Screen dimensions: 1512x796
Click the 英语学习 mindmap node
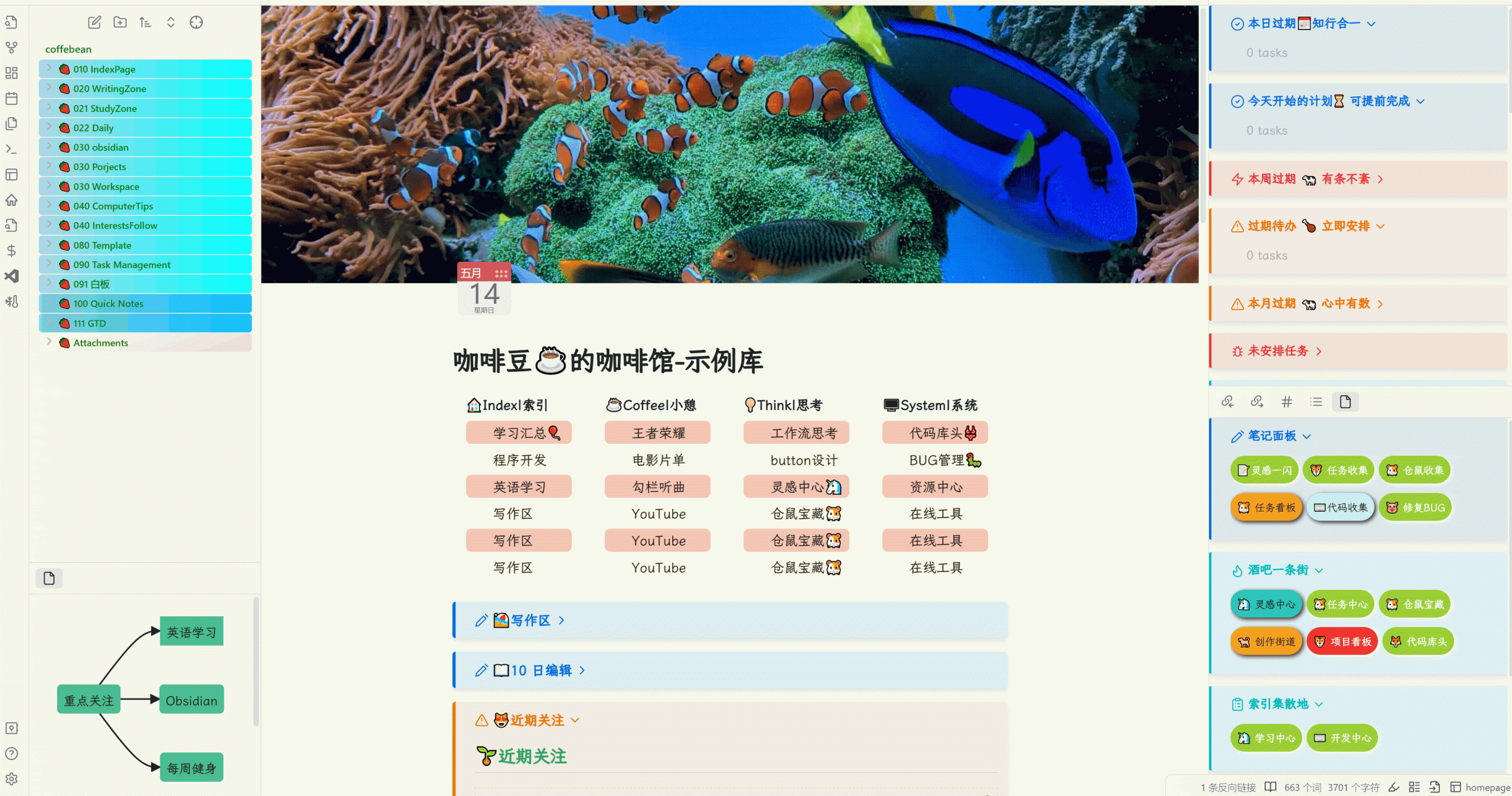[191, 632]
